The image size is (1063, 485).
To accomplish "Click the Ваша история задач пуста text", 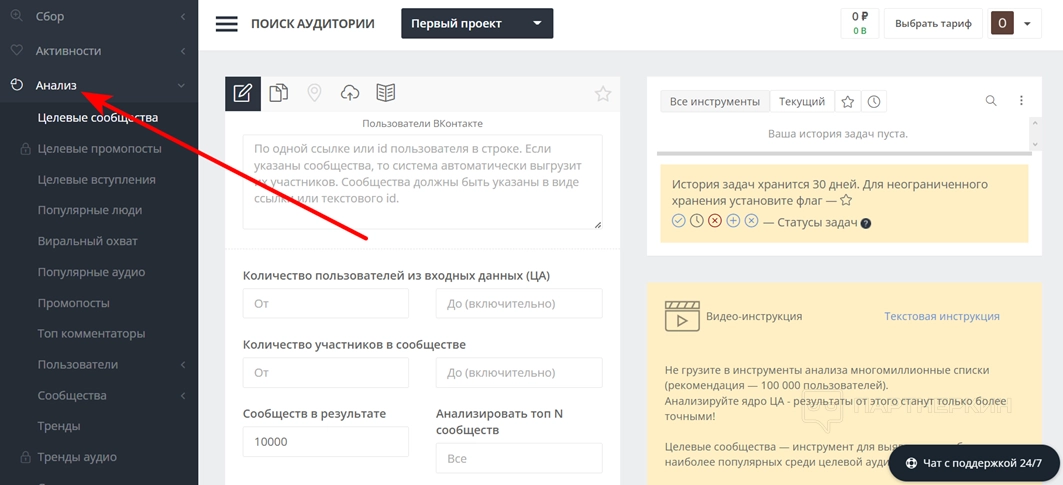I will click(x=838, y=134).
